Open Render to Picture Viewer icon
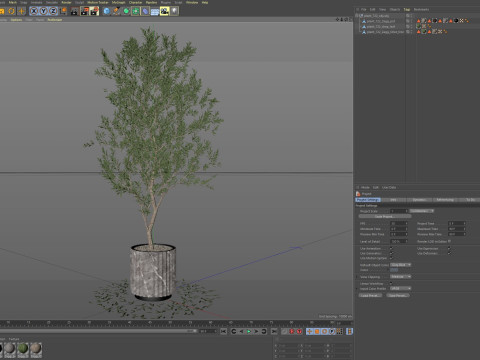 point(84,11)
